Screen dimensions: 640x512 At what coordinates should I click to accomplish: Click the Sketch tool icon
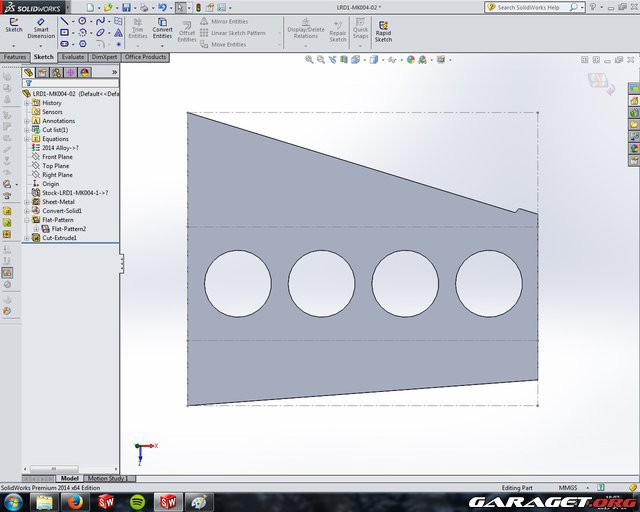pyautogui.click(x=13, y=24)
